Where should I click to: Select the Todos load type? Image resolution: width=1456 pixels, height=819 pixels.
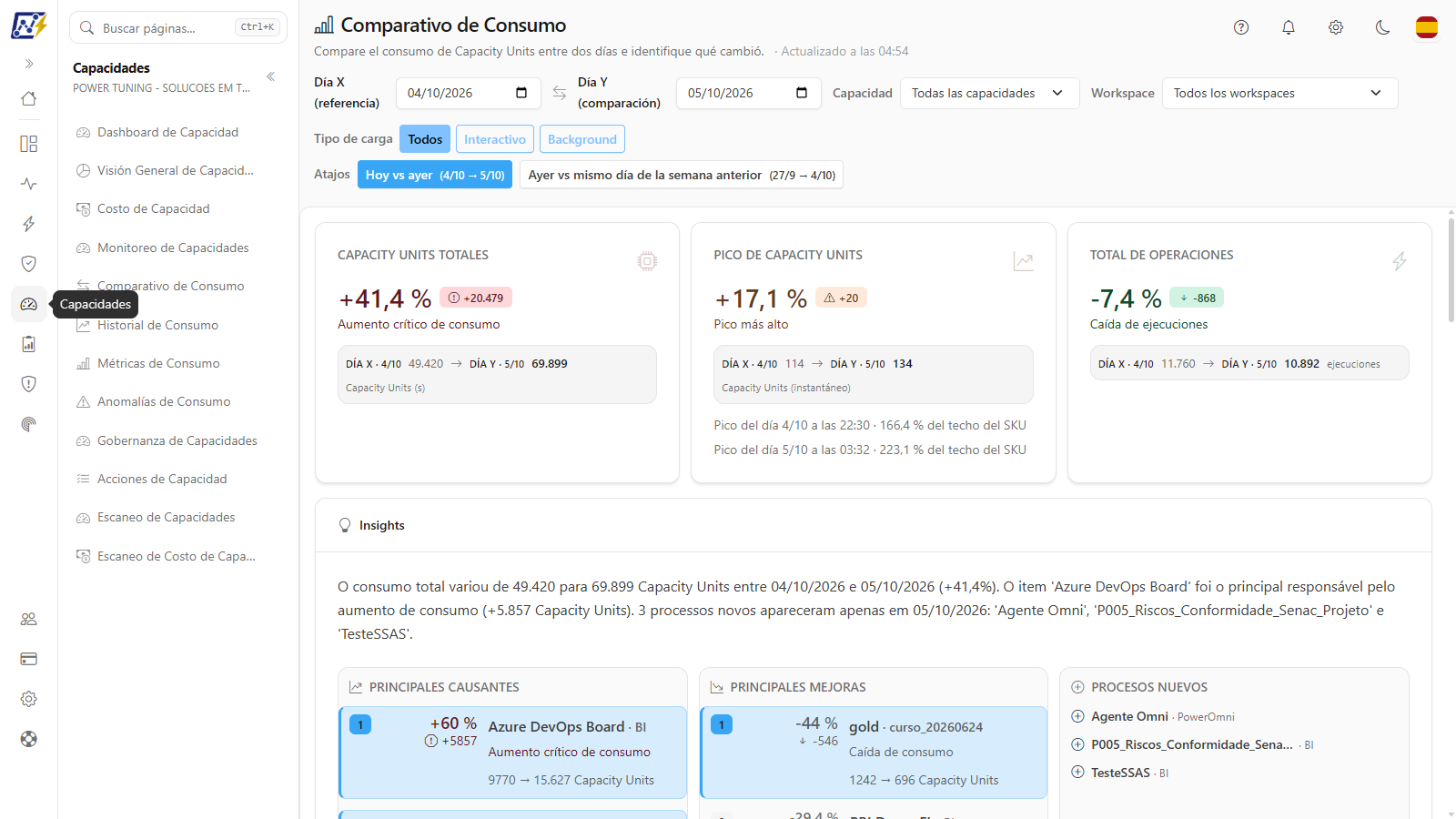coord(425,139)
